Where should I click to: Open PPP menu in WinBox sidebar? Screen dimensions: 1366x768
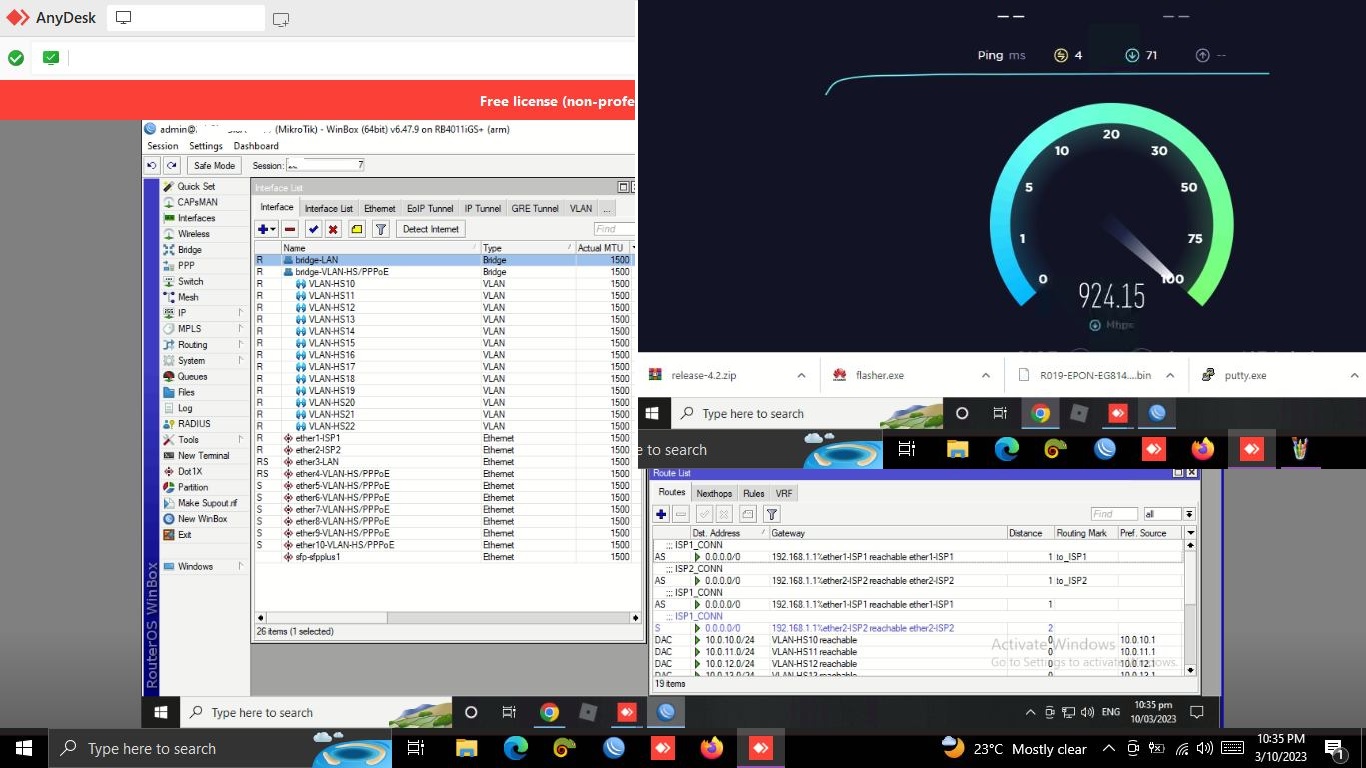[186, 266]
